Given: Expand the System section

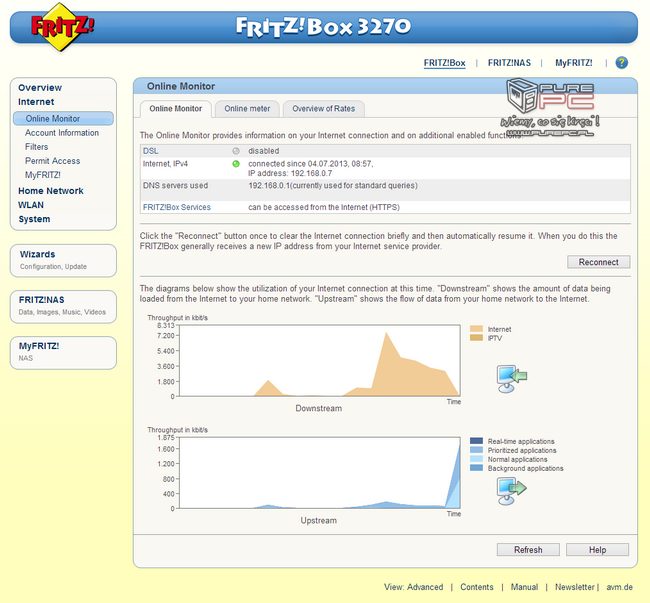Looking at the screenshot, I should point(34,219).
